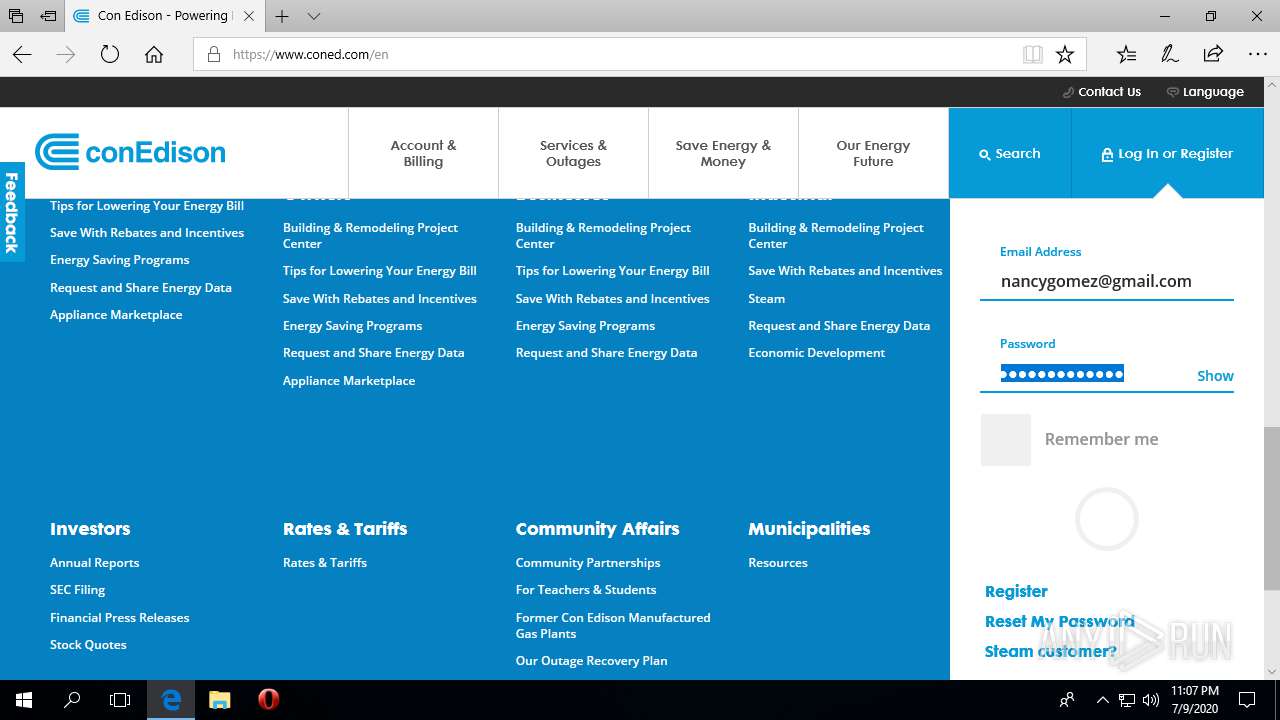
Task: Click the browser Back arrow
Action: coord(22,55)
